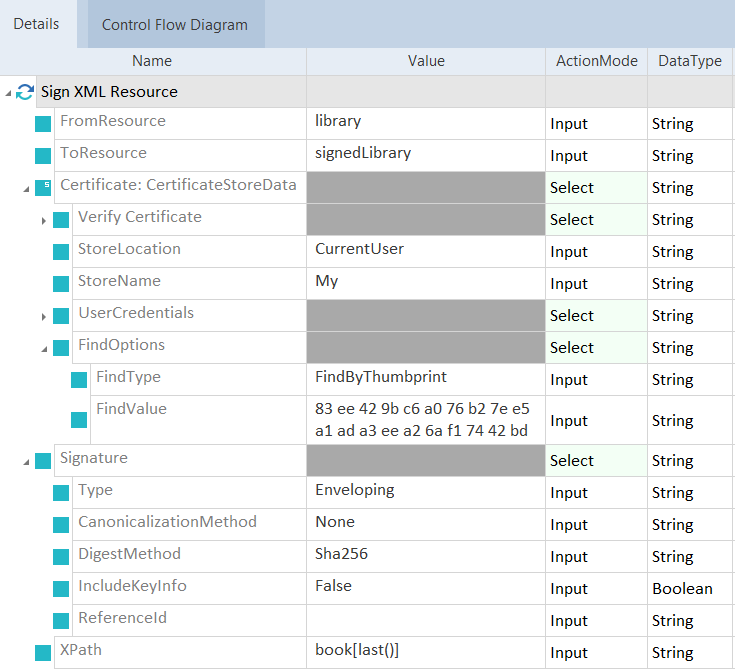Open ActionMode Select cell for Certificate row
Image resolution: width=735 pixels, height=670 pixels.
point(596,188)
